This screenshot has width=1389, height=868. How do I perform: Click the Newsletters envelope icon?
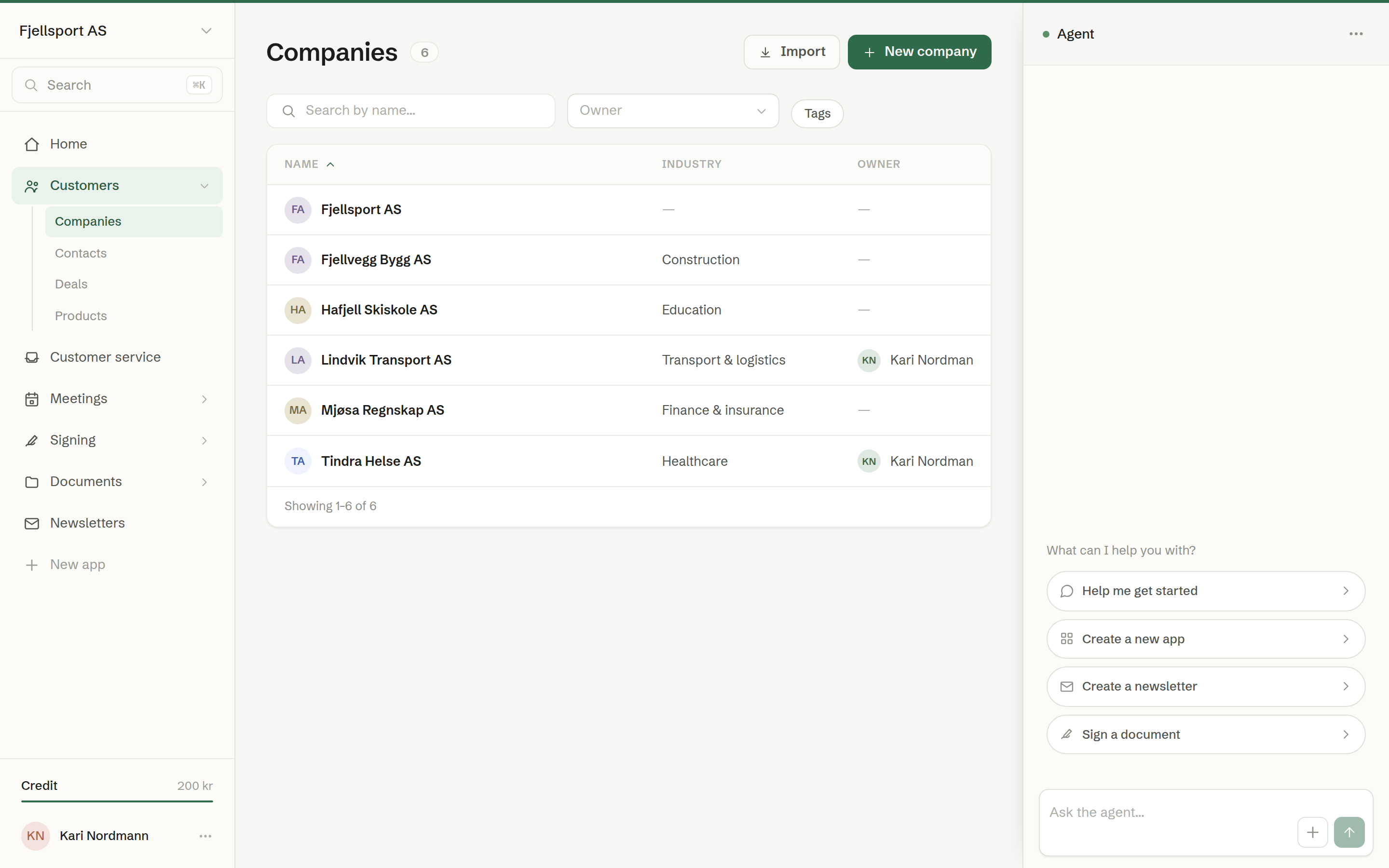31,524
